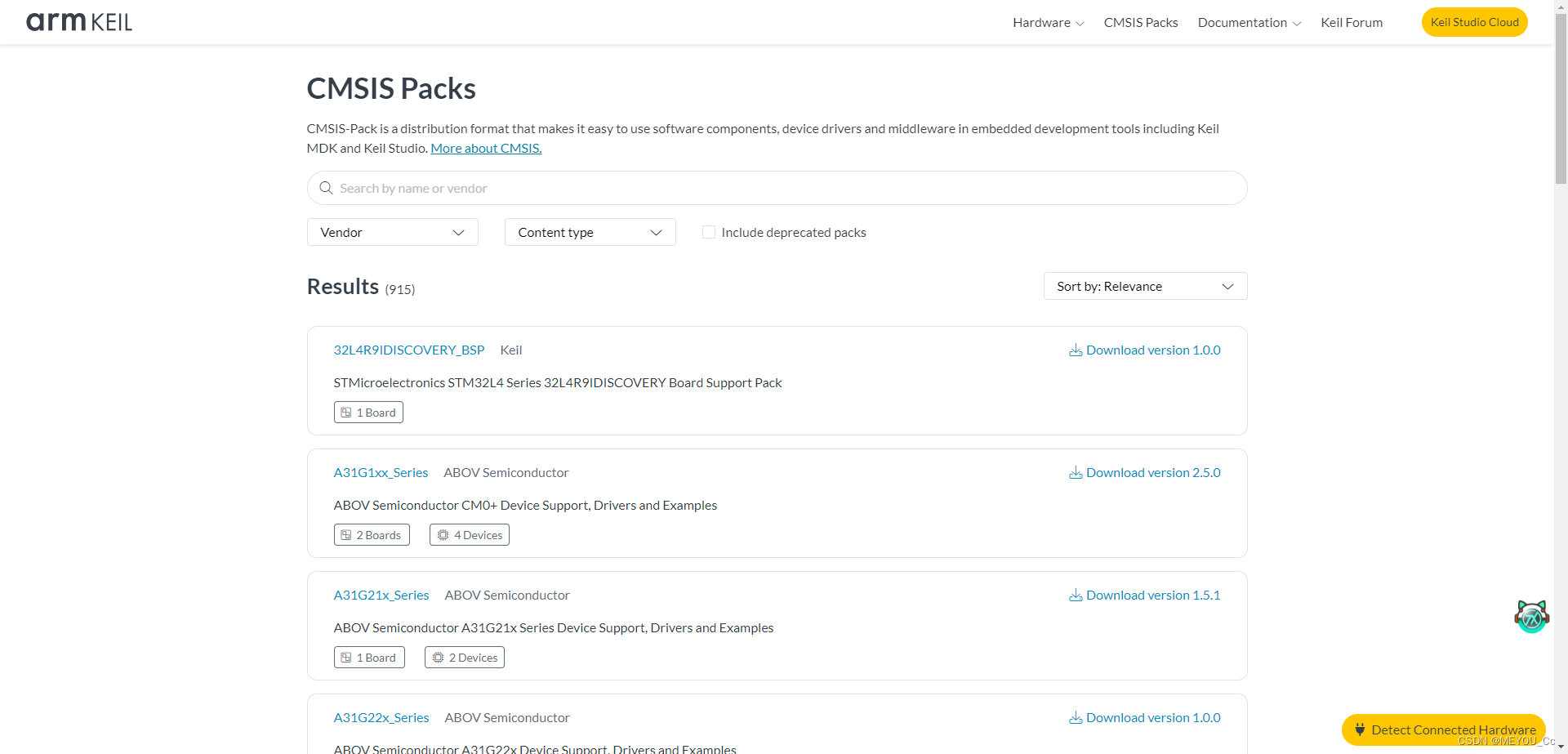Open the A31G1xx_Series pack link
This screenshot has width=1568, height=754.
381,472
